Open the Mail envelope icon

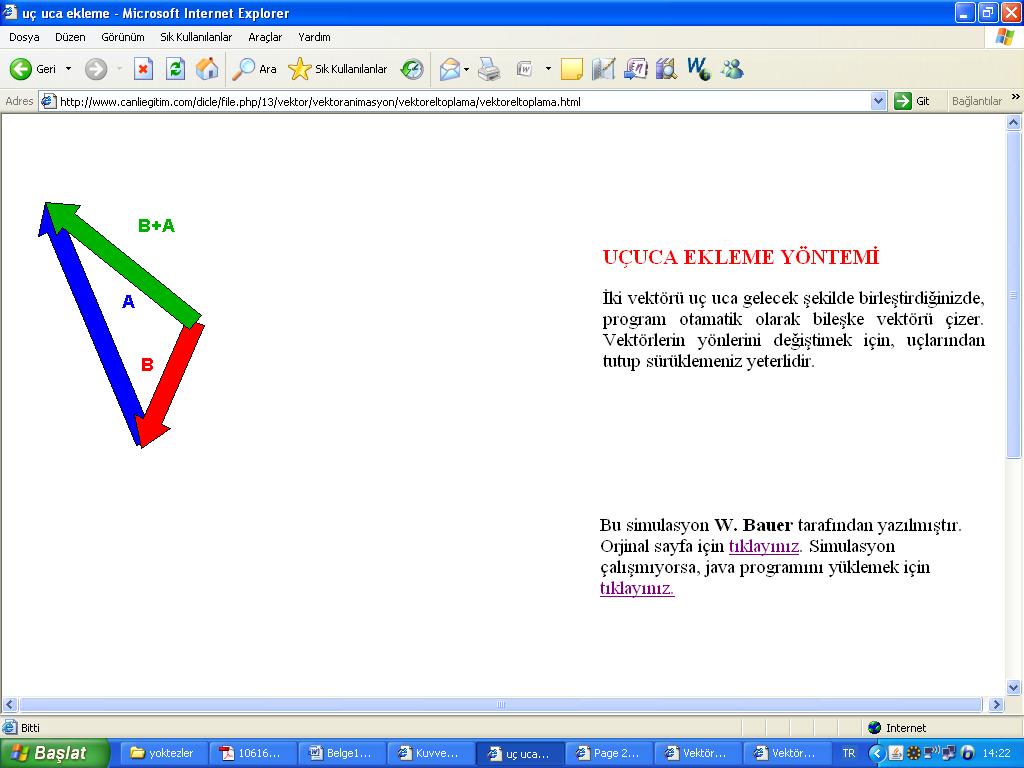tap(449, 69)
